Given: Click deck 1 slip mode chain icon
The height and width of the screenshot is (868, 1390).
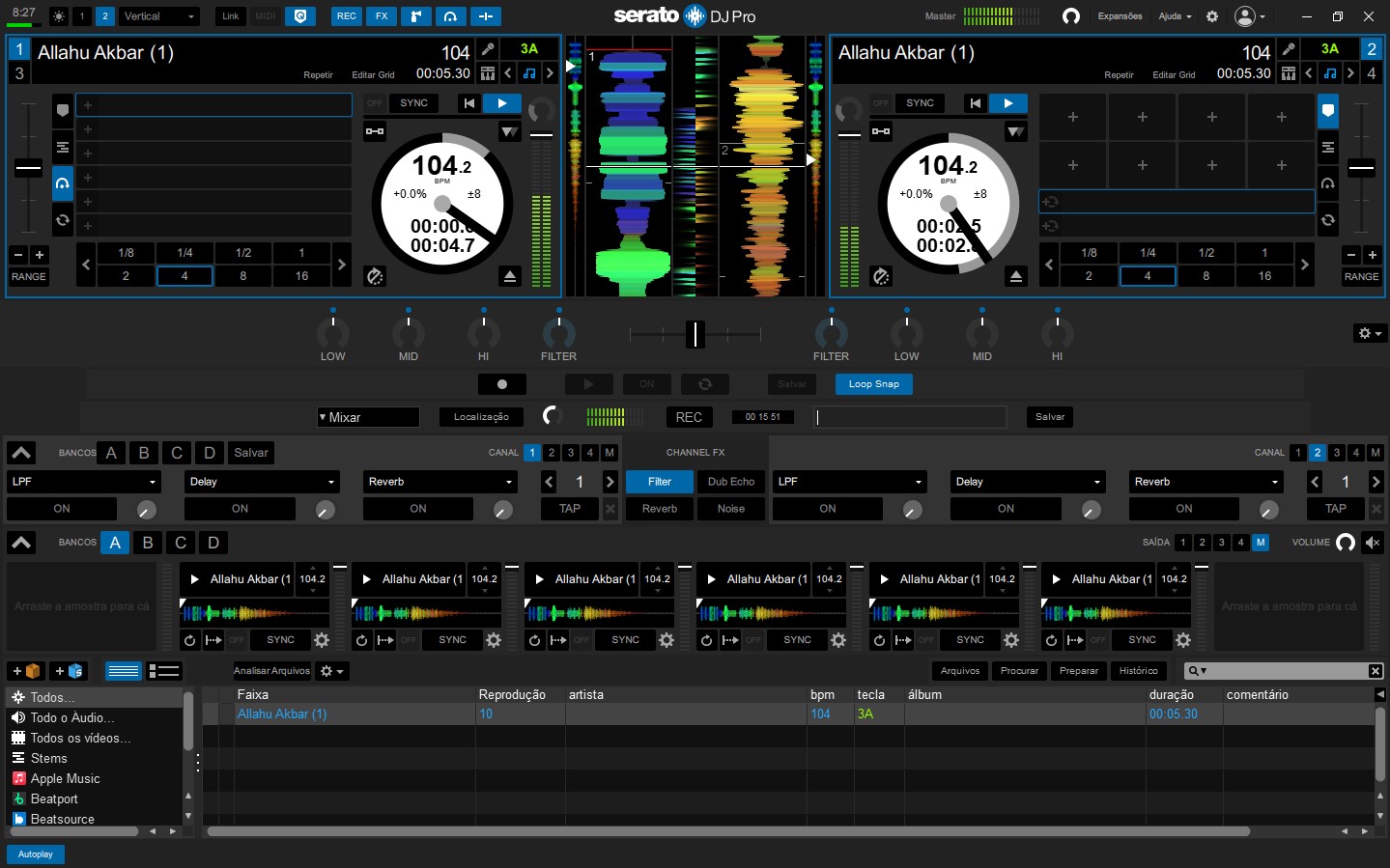Looking at the screenshot, I should tap(375, 131).
